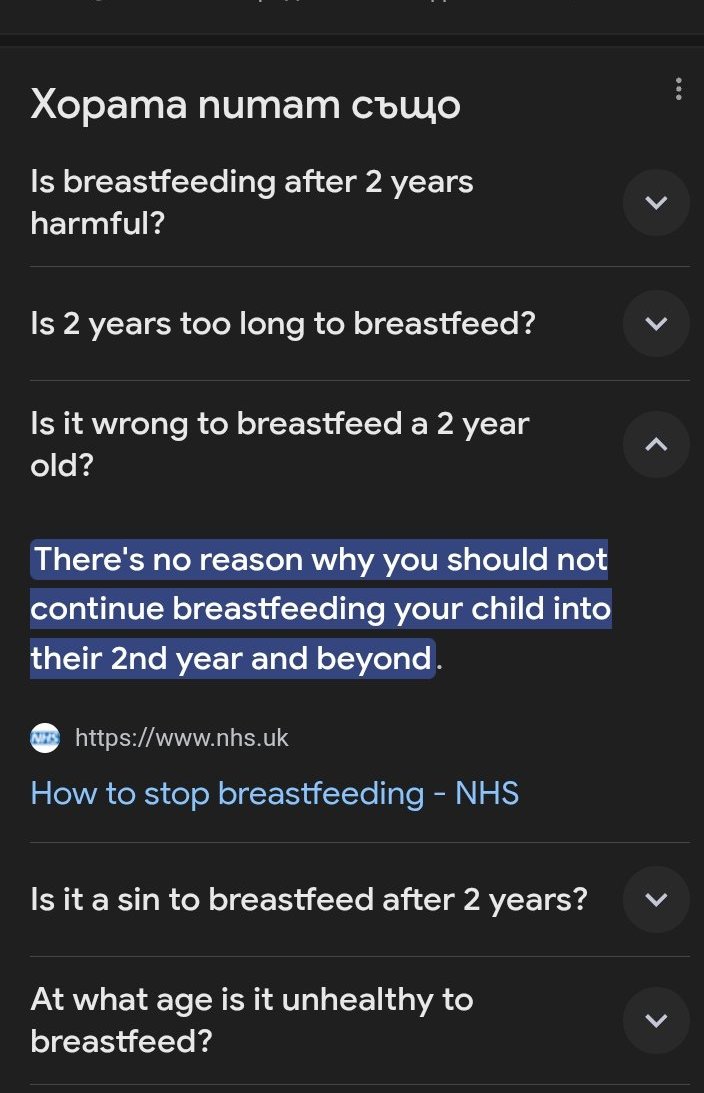
Task: Click highlighted text "their 2nd year and beyond"
Action: [230, 659]
